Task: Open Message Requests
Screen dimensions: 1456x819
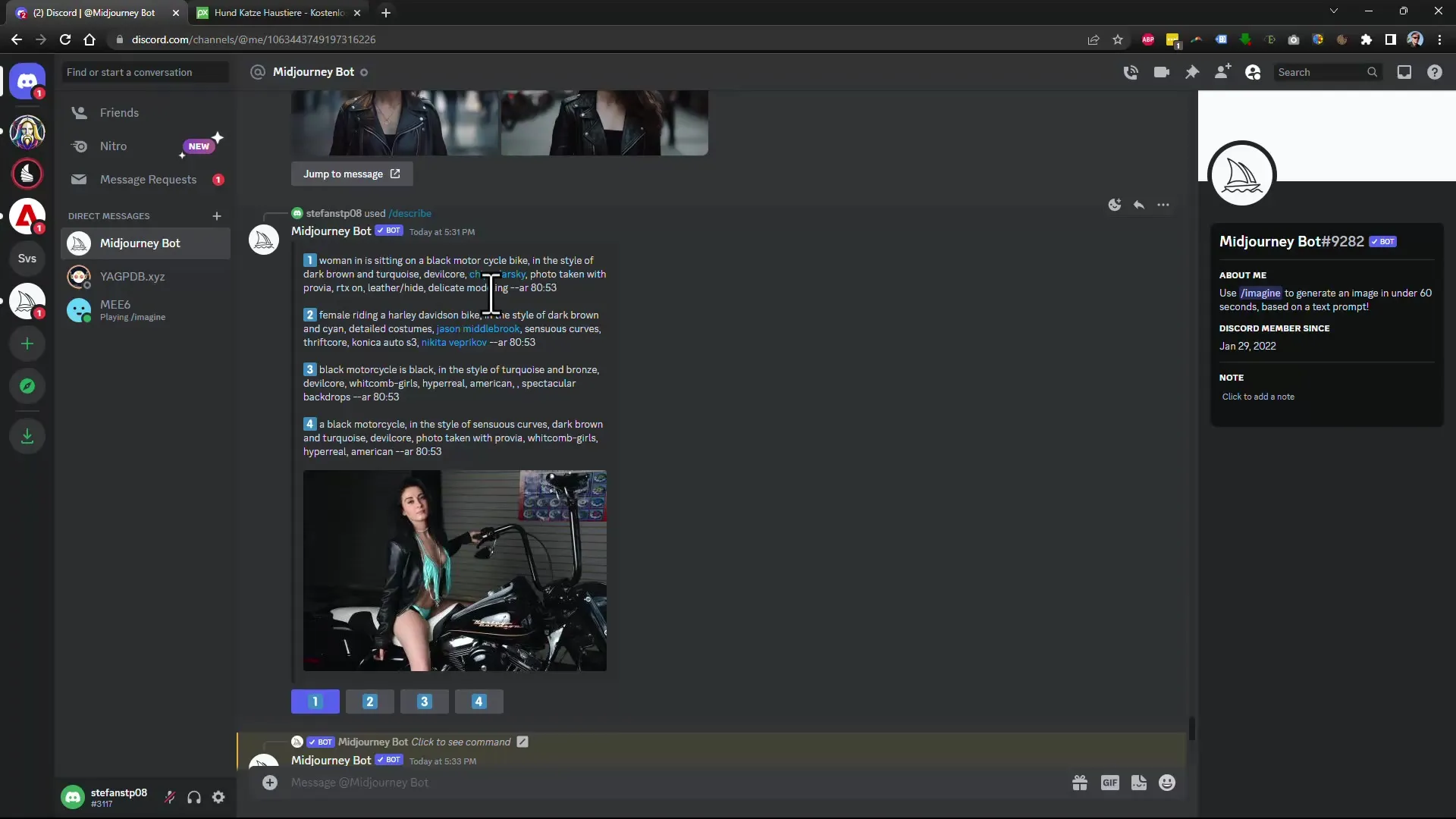Action: pos(146,180)
